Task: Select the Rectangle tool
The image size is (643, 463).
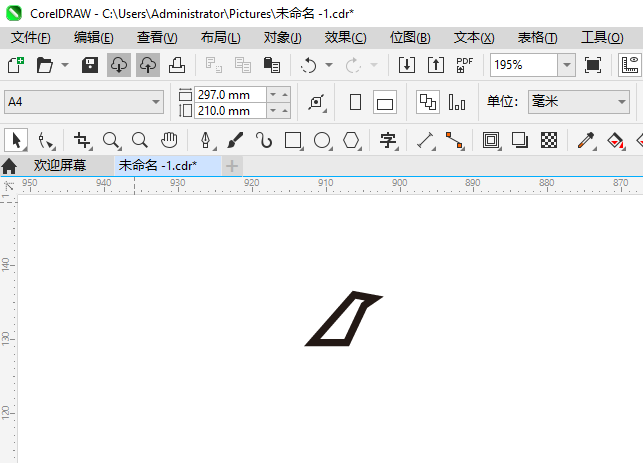Action: click(293, 140)
